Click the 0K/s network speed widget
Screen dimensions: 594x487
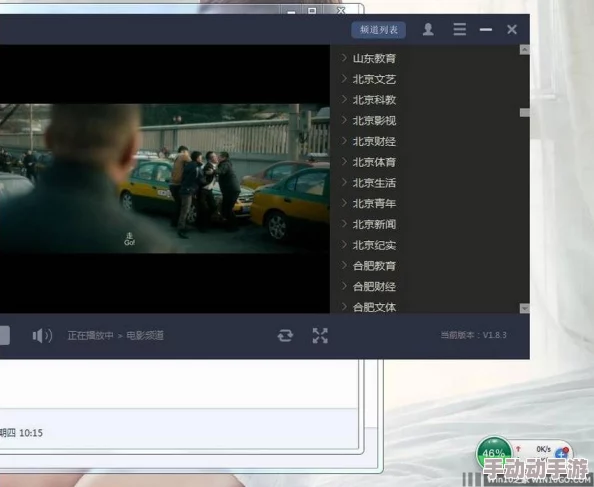tap(544, 449)
